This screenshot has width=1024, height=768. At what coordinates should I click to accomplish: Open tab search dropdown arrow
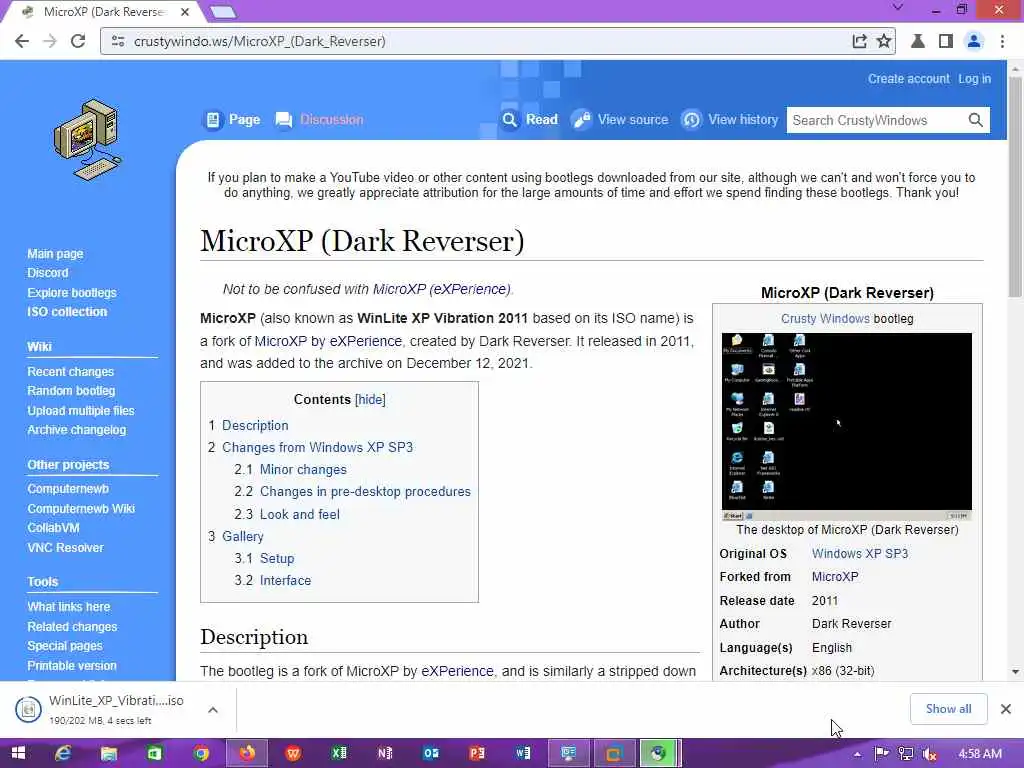[x=898, y=8]
